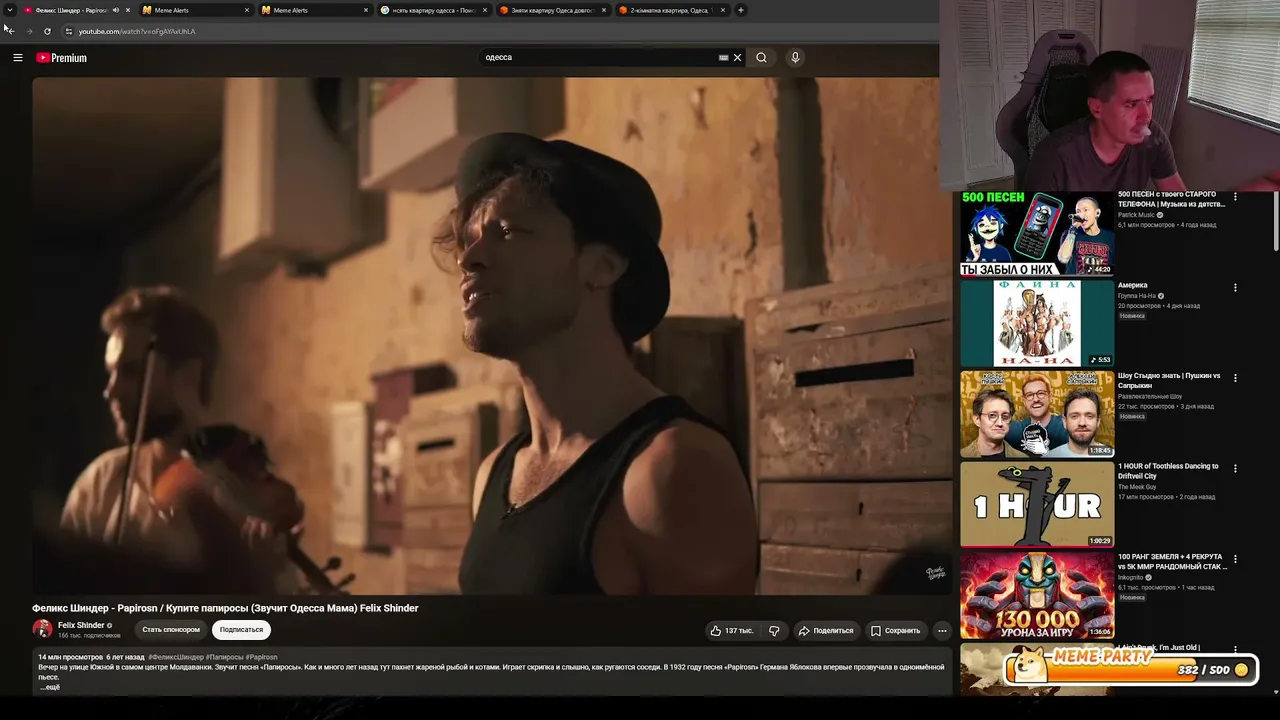
Task: Open 130 000 урона за игру thumbnail
Action: coord(1037,595)
